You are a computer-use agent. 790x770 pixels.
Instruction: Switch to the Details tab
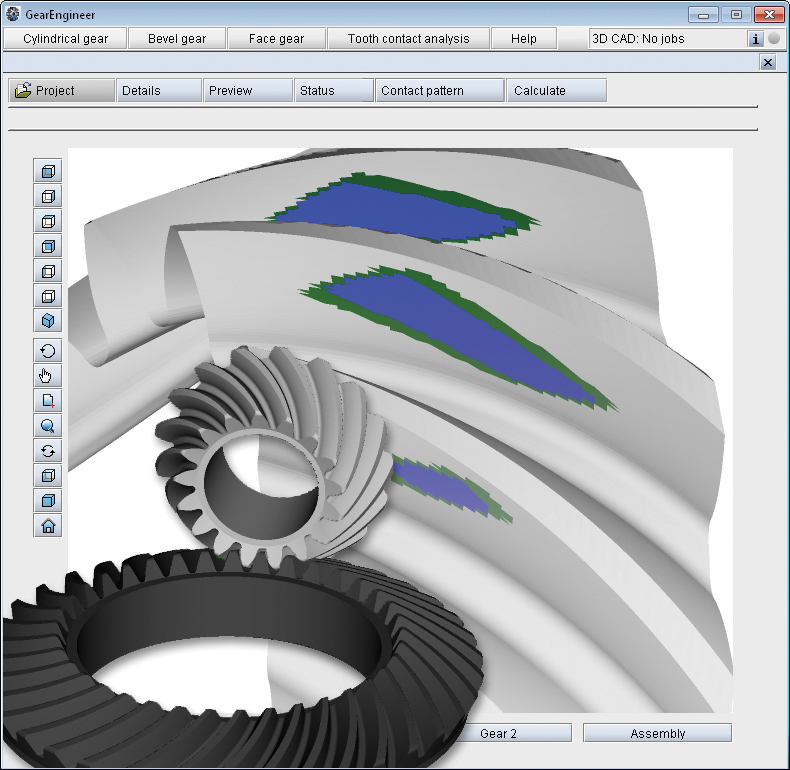click(159, 91)
